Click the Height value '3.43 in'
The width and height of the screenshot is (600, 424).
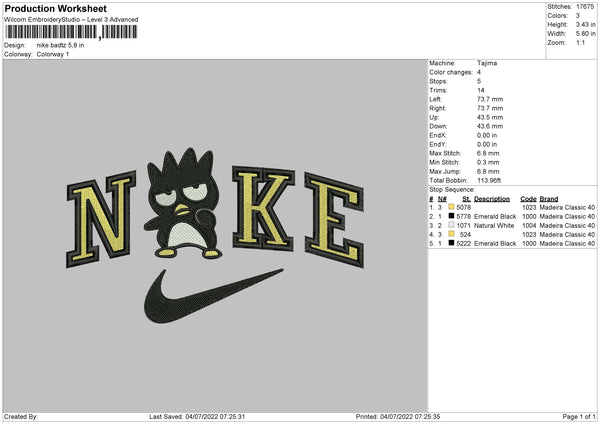585,24
